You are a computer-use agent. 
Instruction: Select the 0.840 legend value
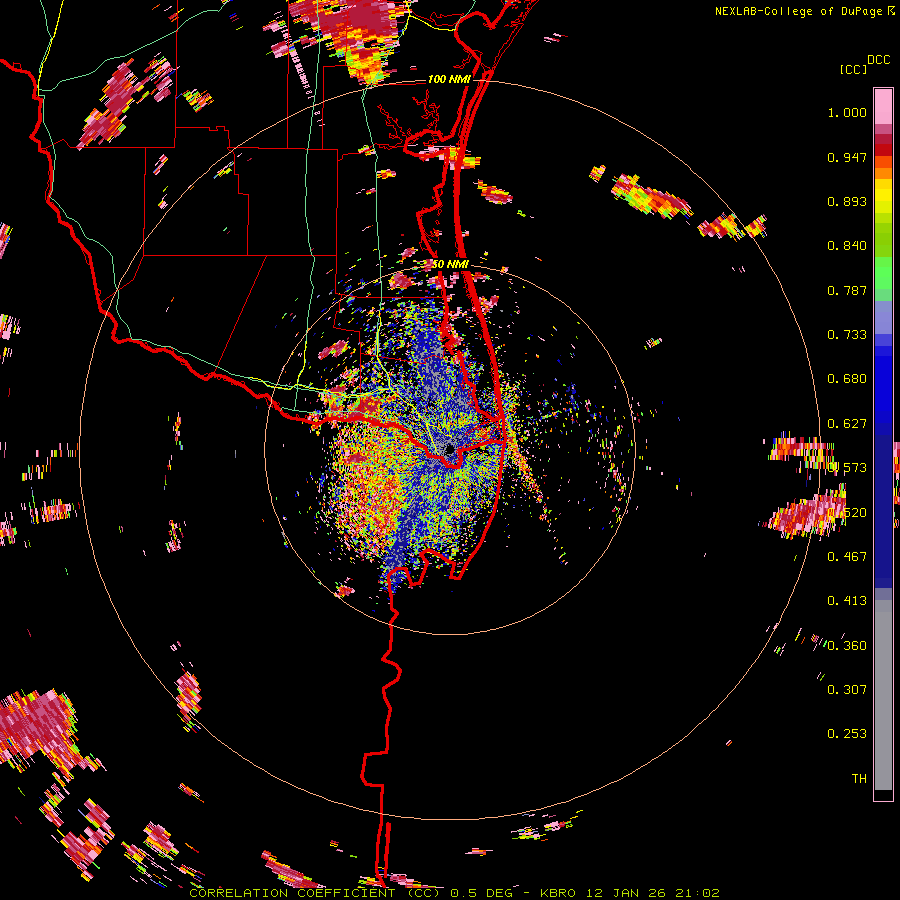pos(847,246)
